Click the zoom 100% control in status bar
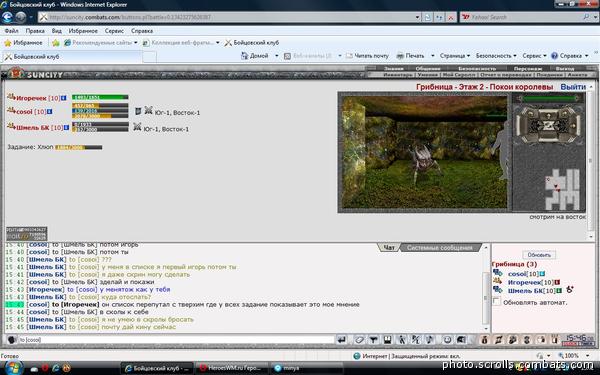Viewport: 600px width, 375px height. click(x=573, y=356)
